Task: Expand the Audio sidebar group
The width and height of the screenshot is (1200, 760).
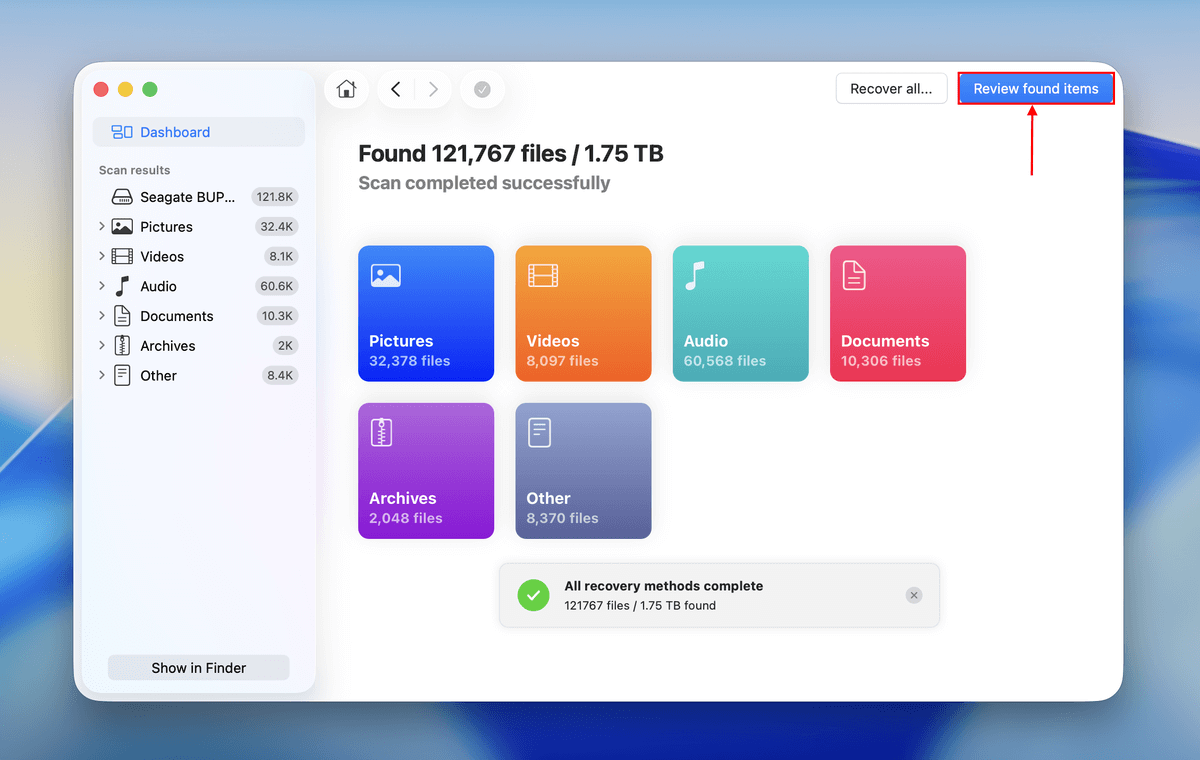Action: 102,286
